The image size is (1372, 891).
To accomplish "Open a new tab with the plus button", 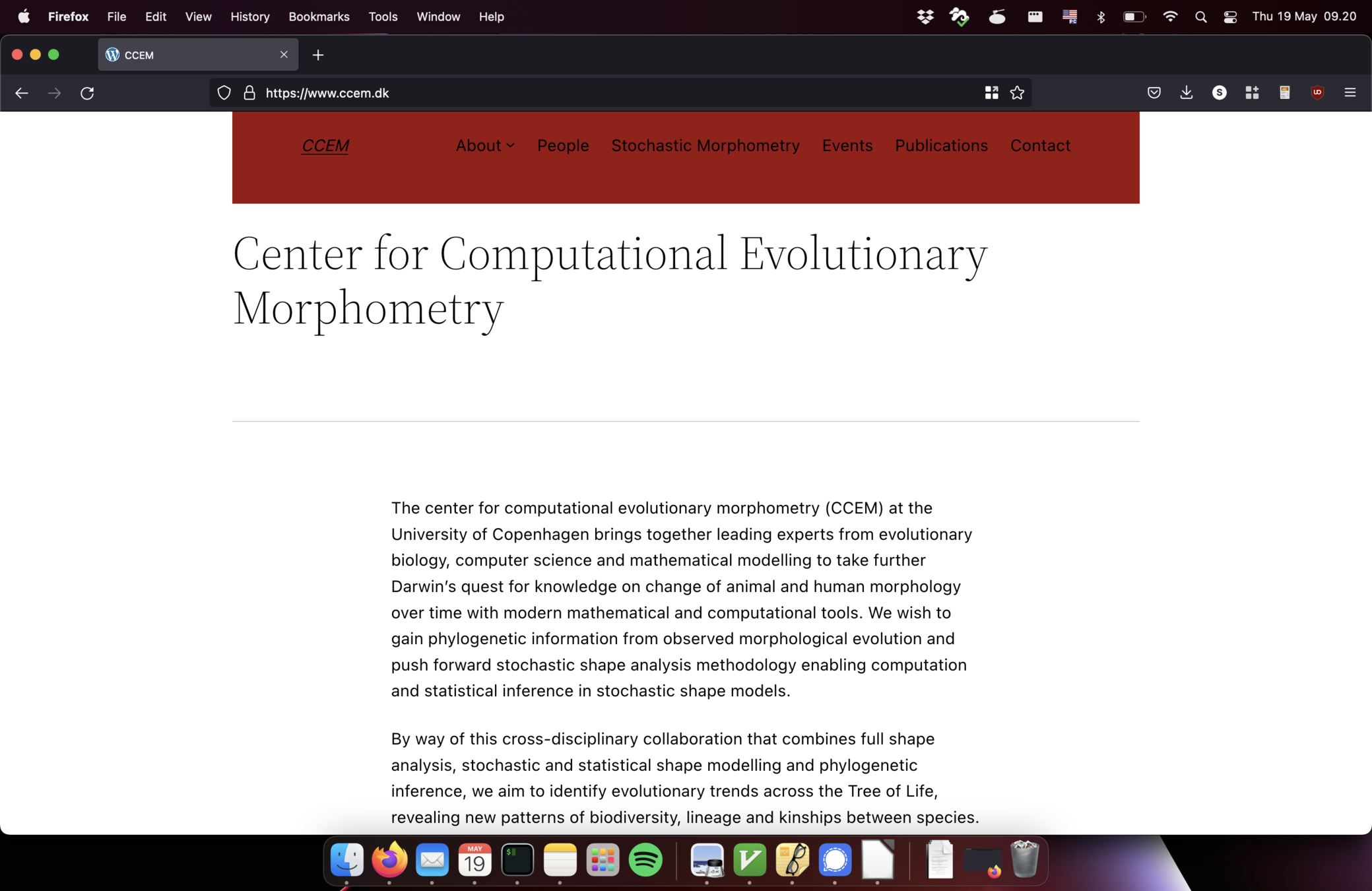I will tap(318, 55).
